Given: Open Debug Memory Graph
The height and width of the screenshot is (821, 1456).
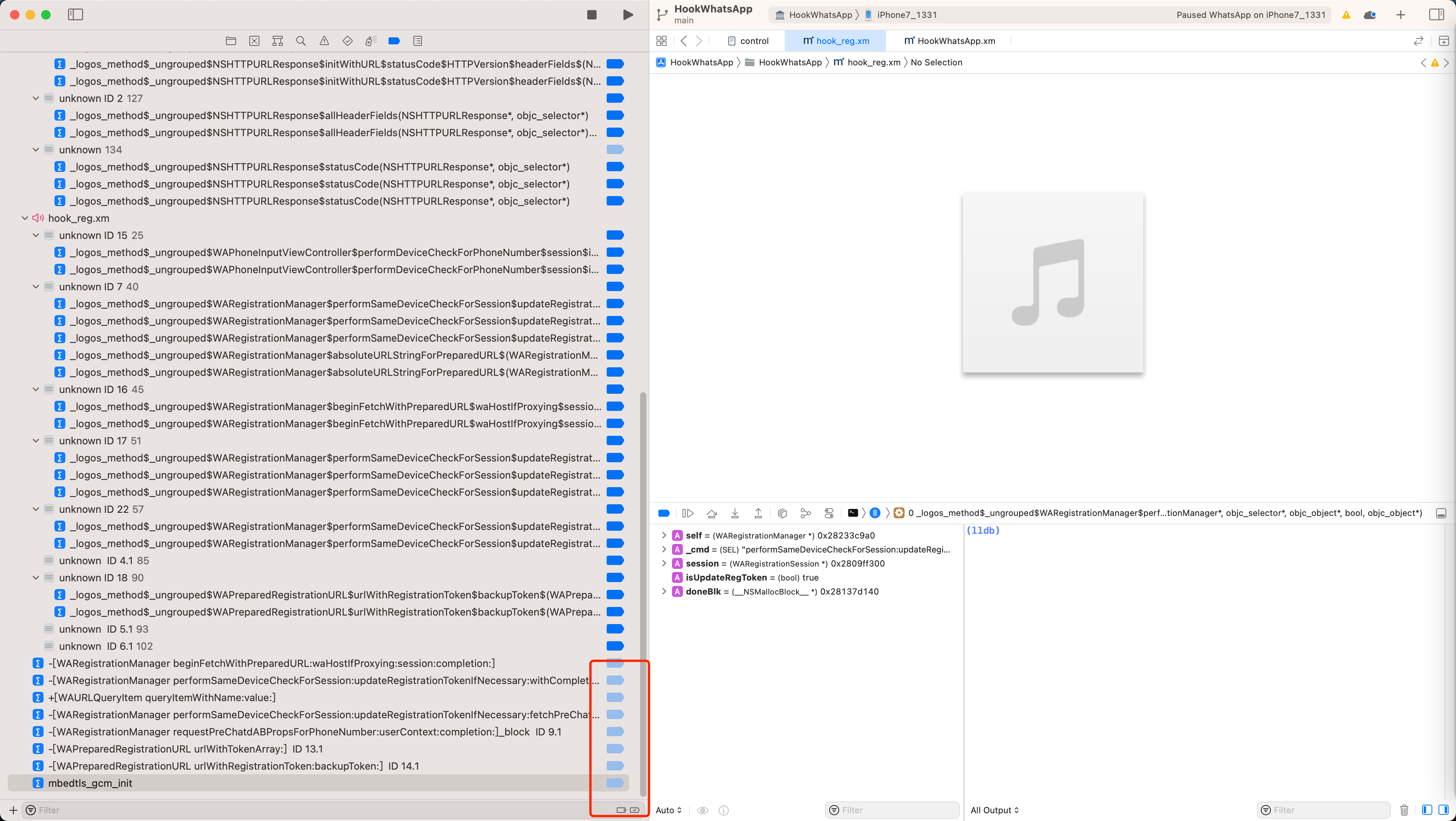Looking at the screenshot, I should pos(805,513).
